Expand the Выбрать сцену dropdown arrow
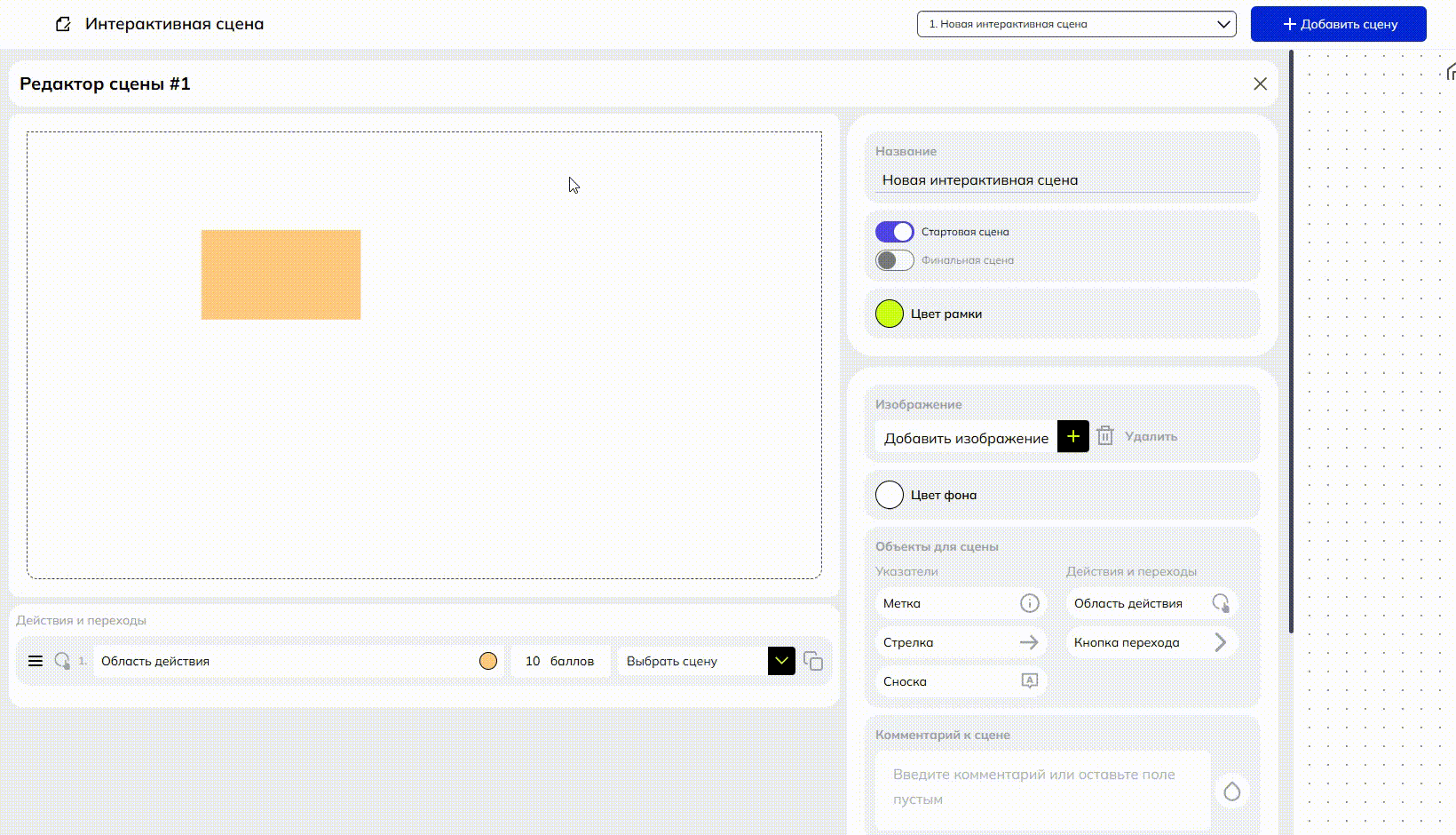 click(x=781, y=661)
